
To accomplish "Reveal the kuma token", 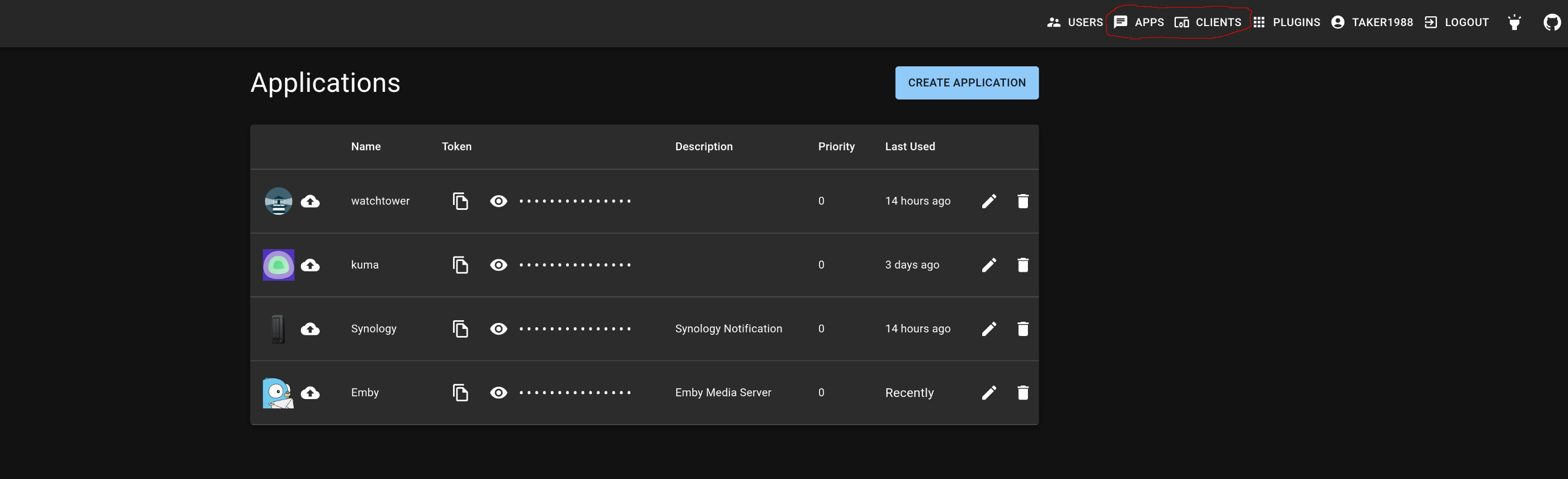I will pyautogui.click(x=499, y=265).
